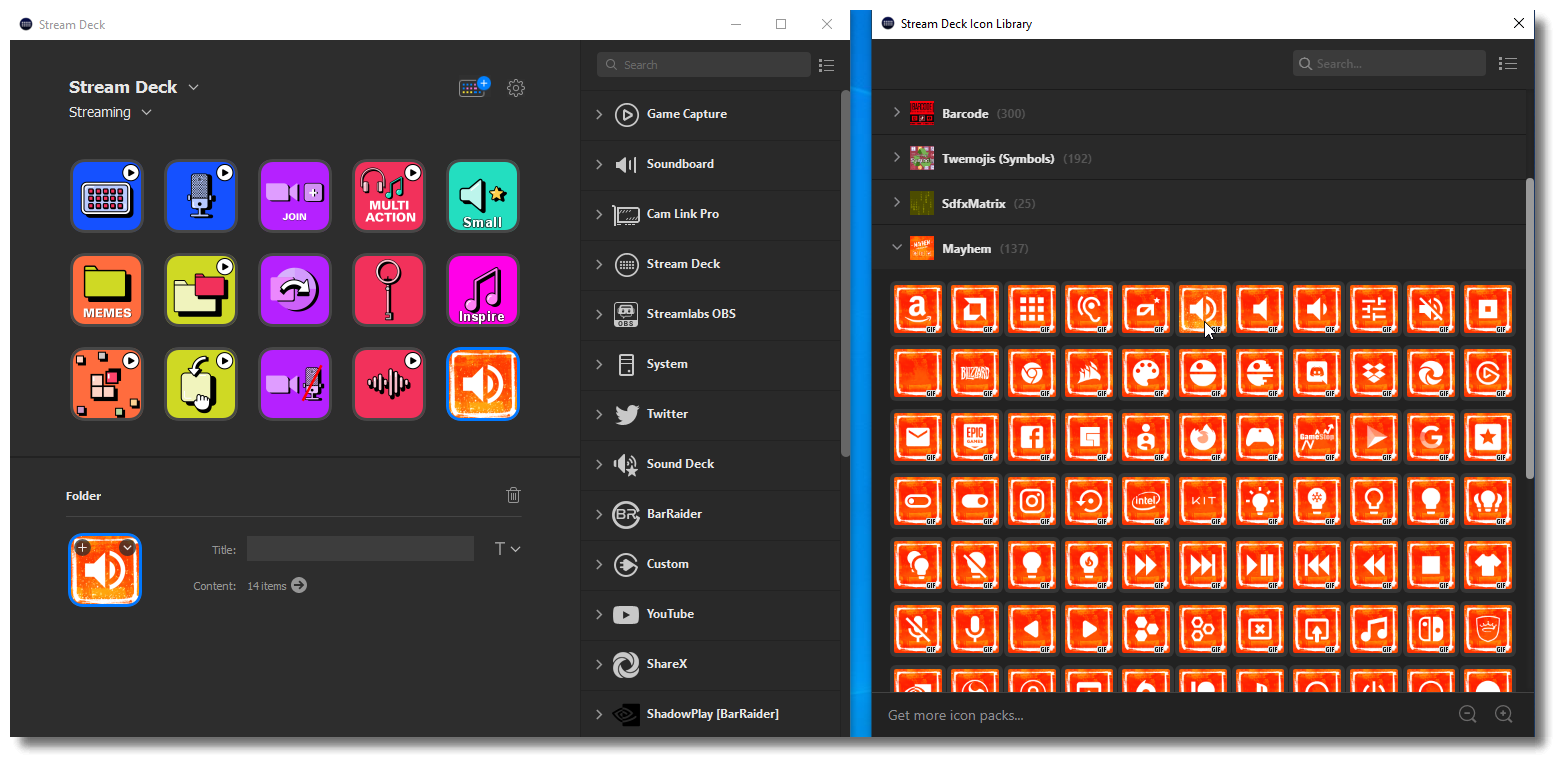Click the actions Search field
This screenshot has width=1555, height=757.
[x=704, y=65]
